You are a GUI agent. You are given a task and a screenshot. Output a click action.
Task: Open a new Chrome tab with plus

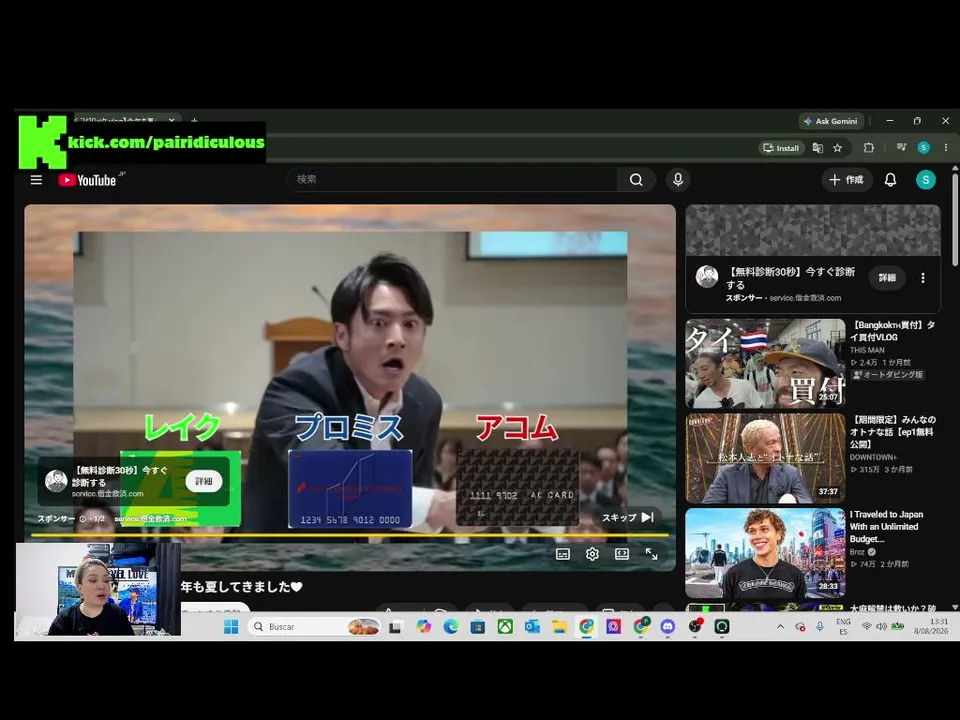pyautogui.click(x=194, y=121)
